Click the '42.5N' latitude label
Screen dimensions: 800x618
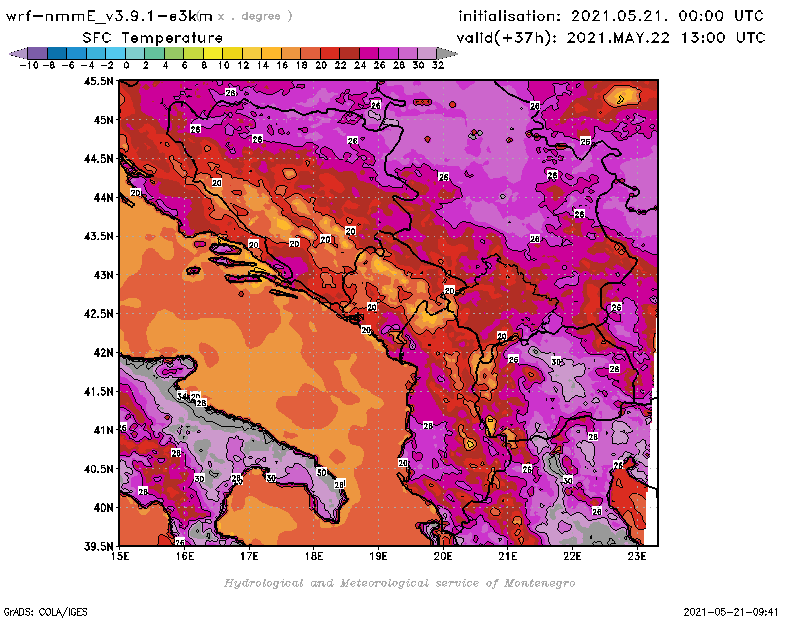pyautogui.click(x=98, y=314)
